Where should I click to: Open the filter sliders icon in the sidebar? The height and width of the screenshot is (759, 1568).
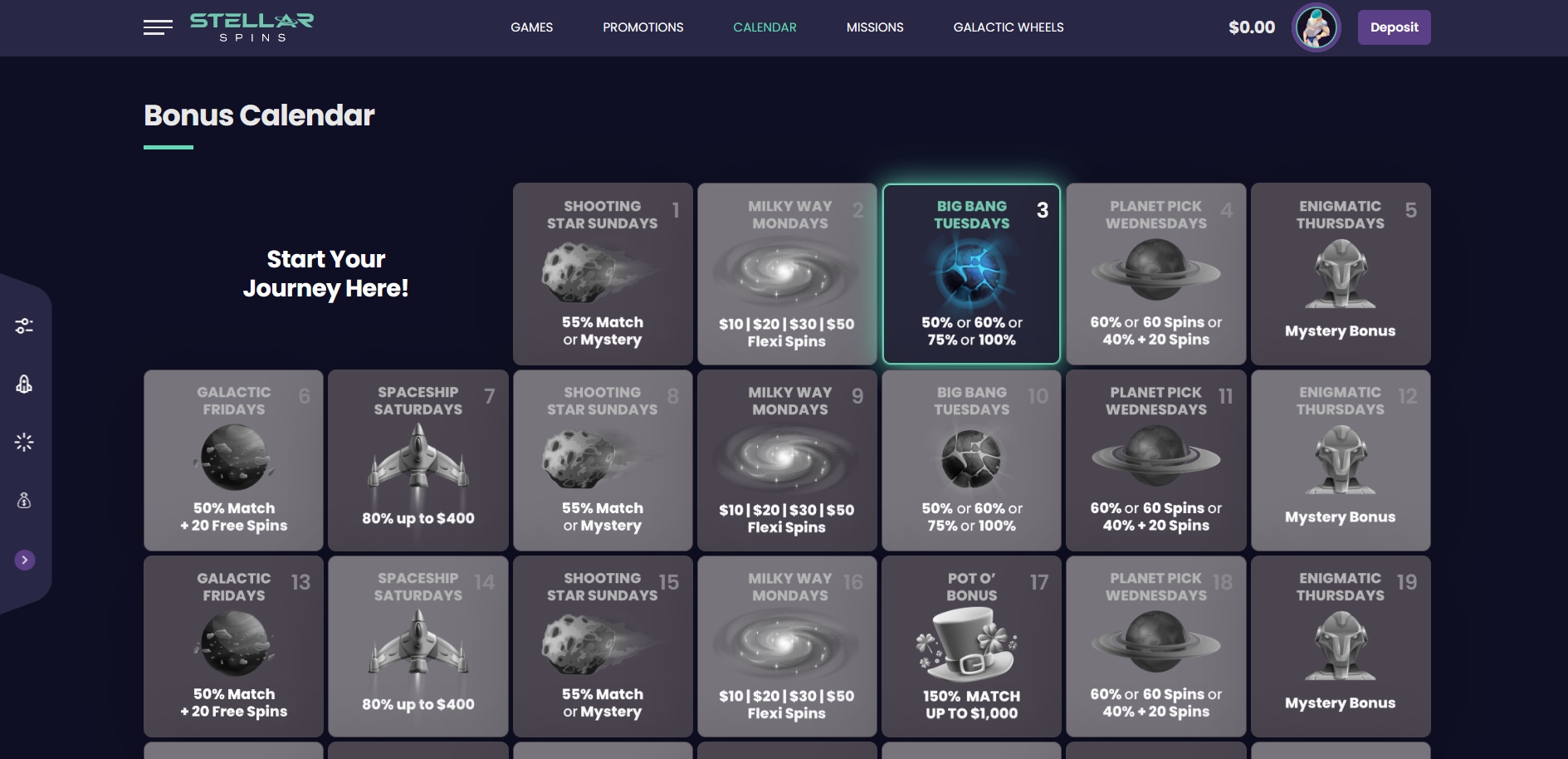24,326
